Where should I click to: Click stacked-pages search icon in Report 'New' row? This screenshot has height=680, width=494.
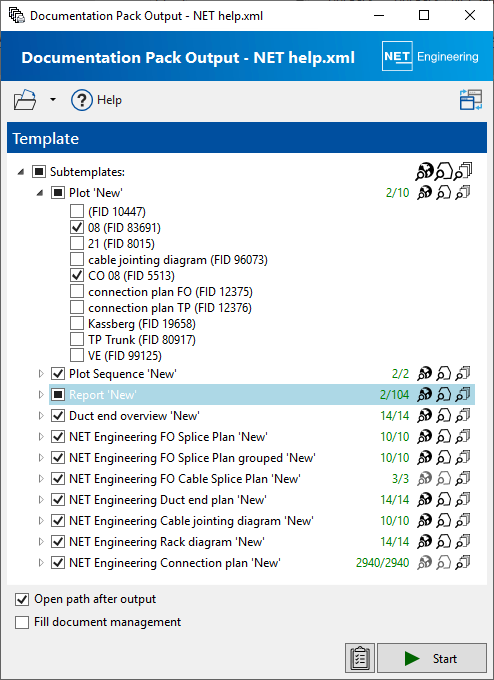coord(462,394)
